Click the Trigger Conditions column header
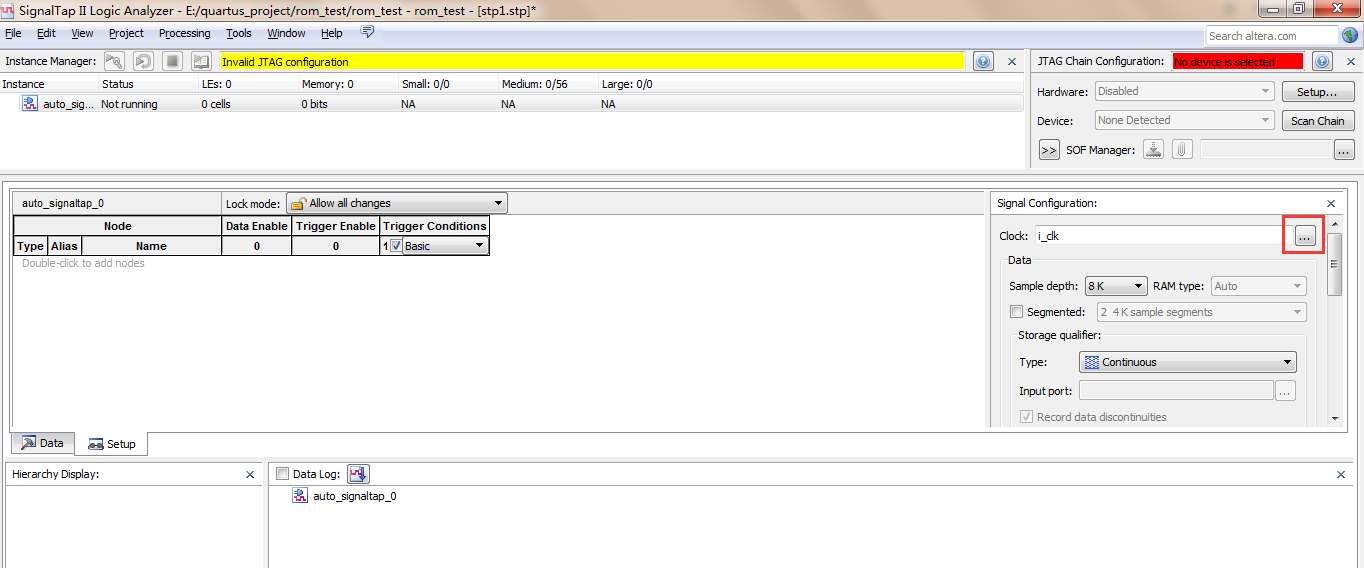The image size is (1364, 568). coord(435,226)
